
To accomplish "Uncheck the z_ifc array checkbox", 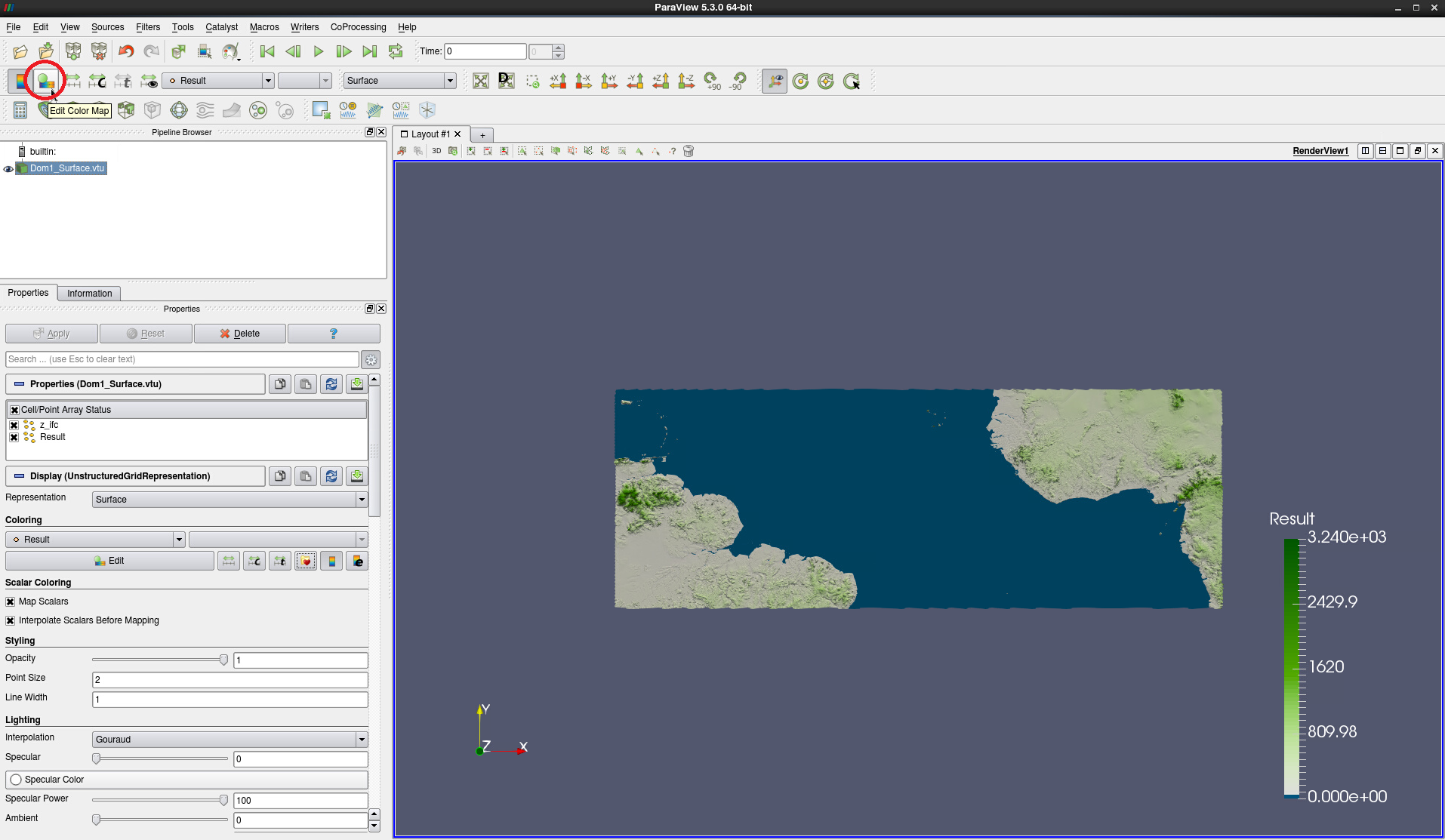I will [x=14, y=425].
